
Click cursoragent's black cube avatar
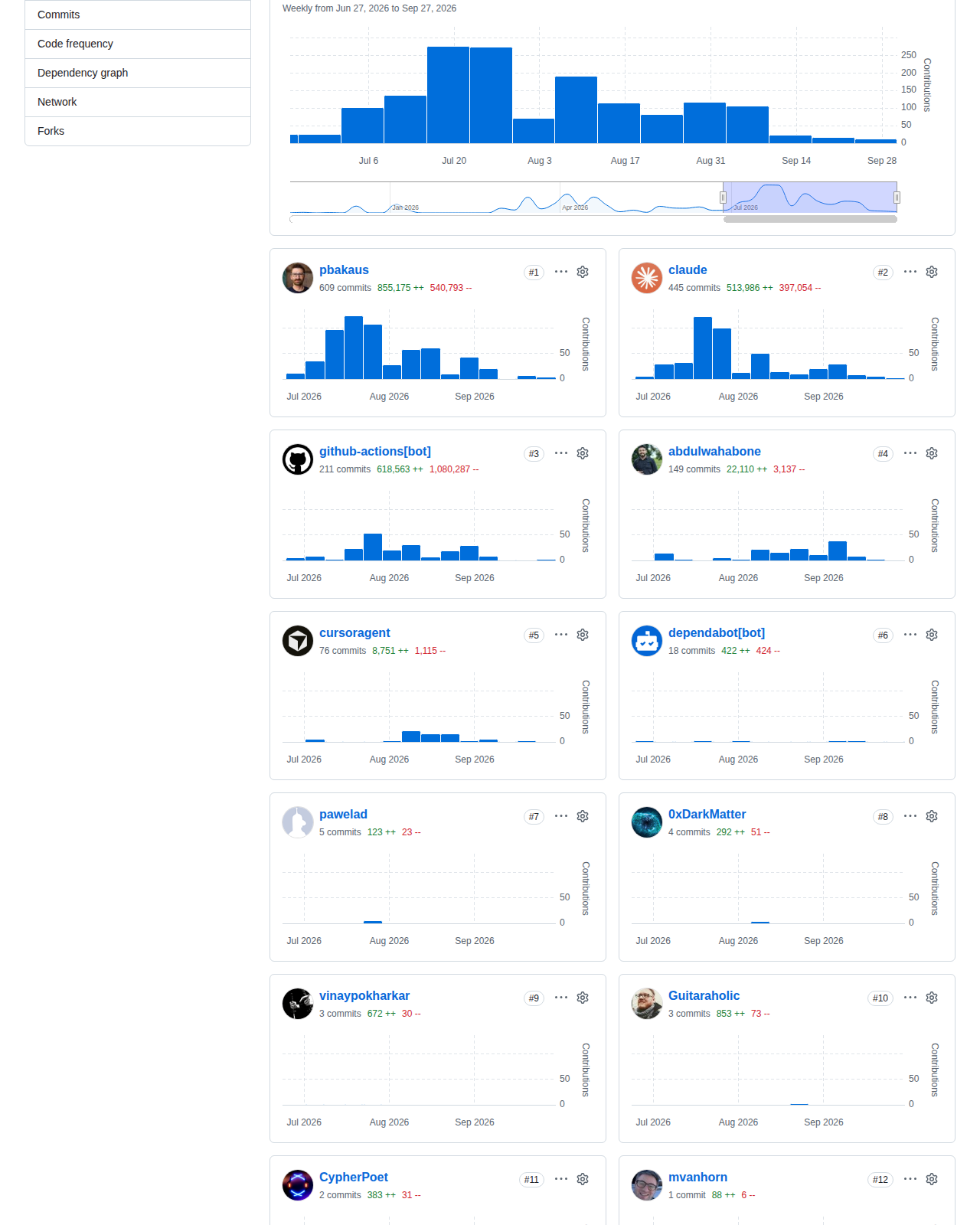coord(298,641)
